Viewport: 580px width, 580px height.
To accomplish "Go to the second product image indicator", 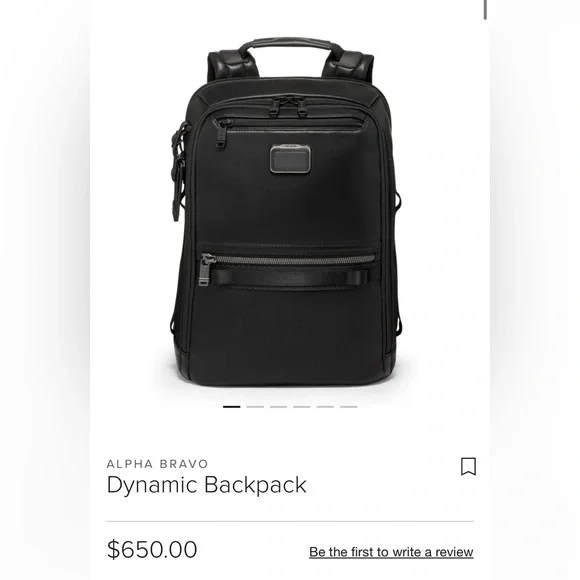I will pyautogui.click(x=255, y=407).
